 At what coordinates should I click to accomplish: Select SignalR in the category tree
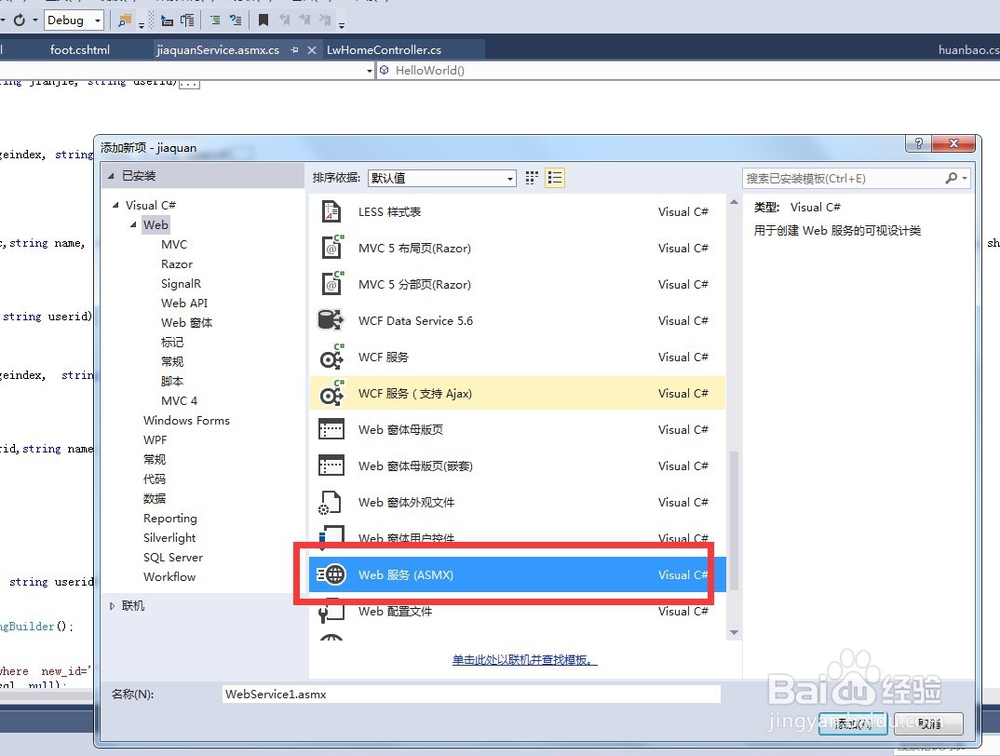click(181, 283)
